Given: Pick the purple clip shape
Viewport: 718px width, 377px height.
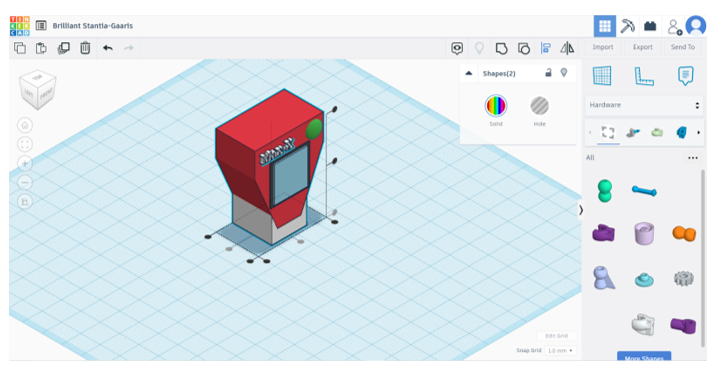Looking at the screenshot, I should [x=604, y=233].
